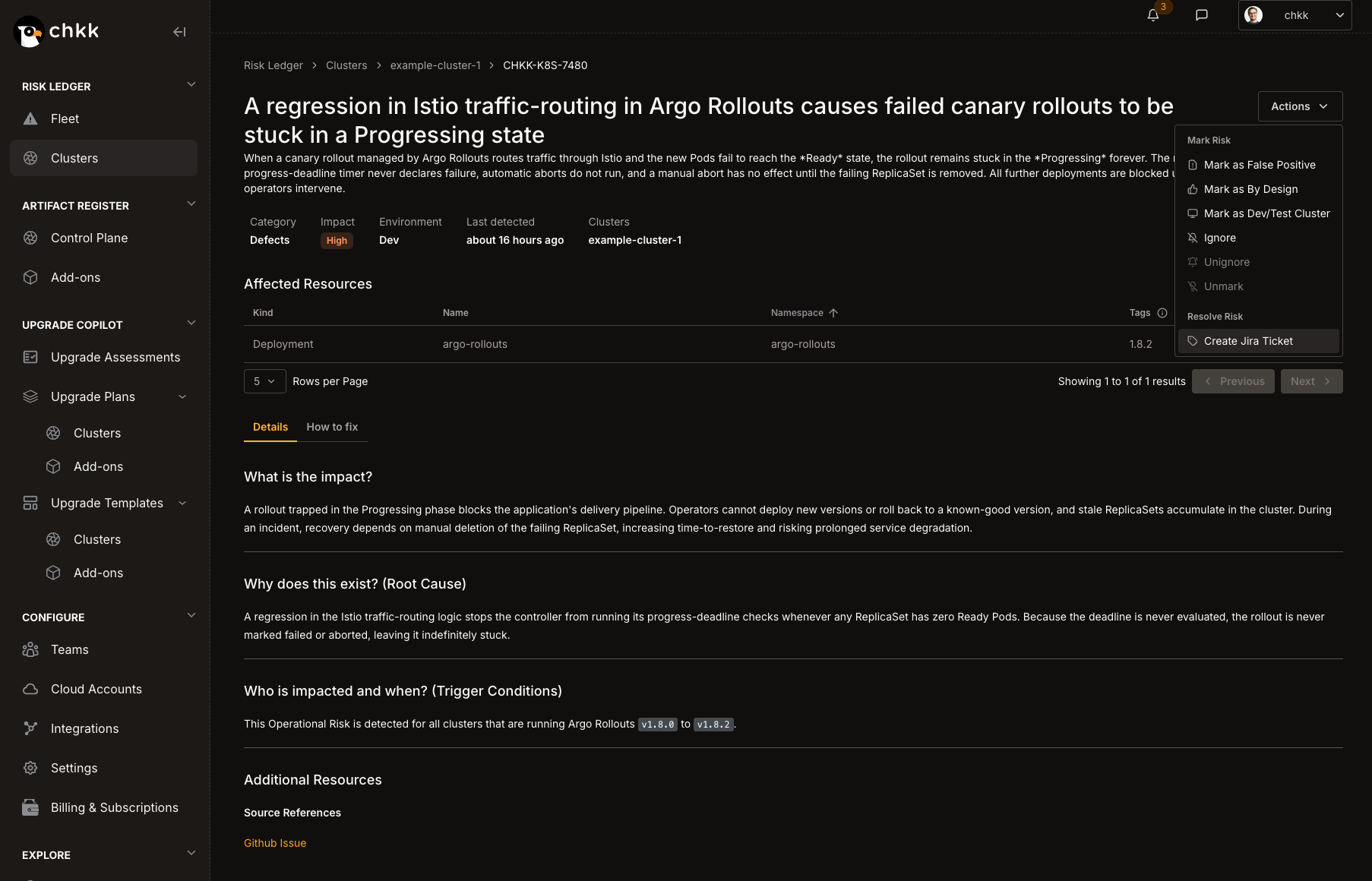Image resolution: width=1372 pixels, height=881 pixels.
Task: Open the Github Issue link
Action: (275, 843)
